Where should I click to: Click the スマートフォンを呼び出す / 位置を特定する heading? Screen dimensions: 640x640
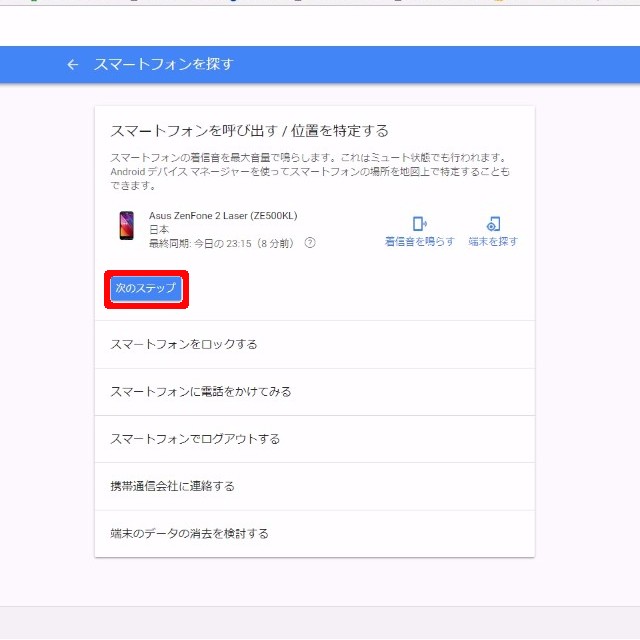pos(249,131)
